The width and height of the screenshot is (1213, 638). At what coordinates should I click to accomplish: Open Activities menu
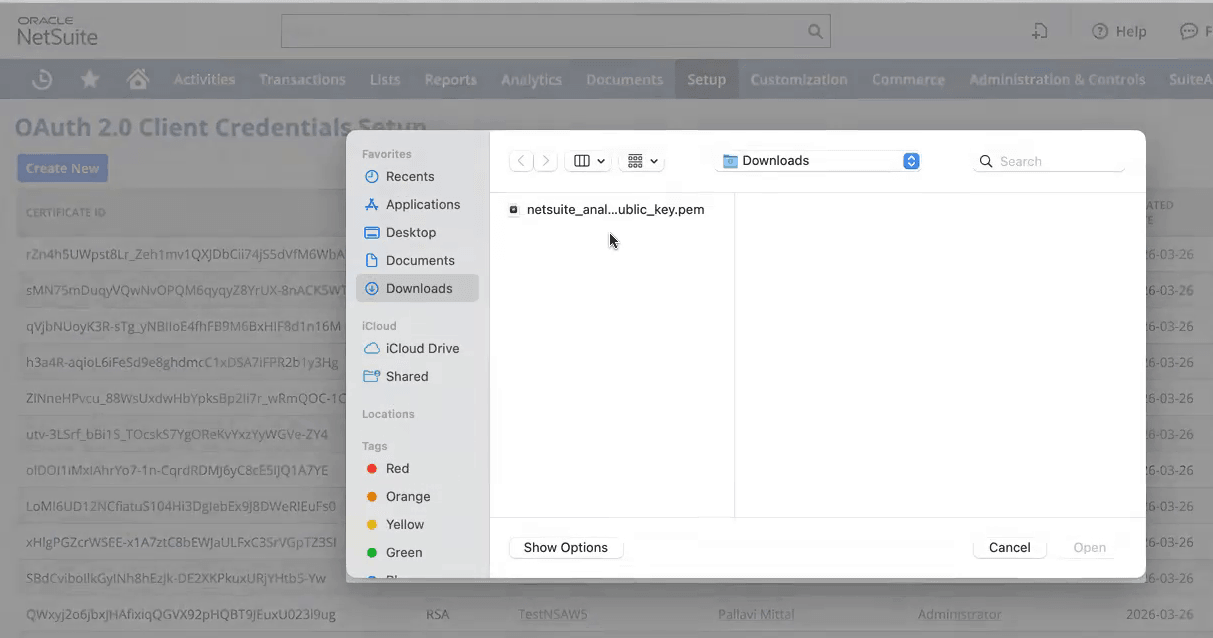click(x=204, y=79)
